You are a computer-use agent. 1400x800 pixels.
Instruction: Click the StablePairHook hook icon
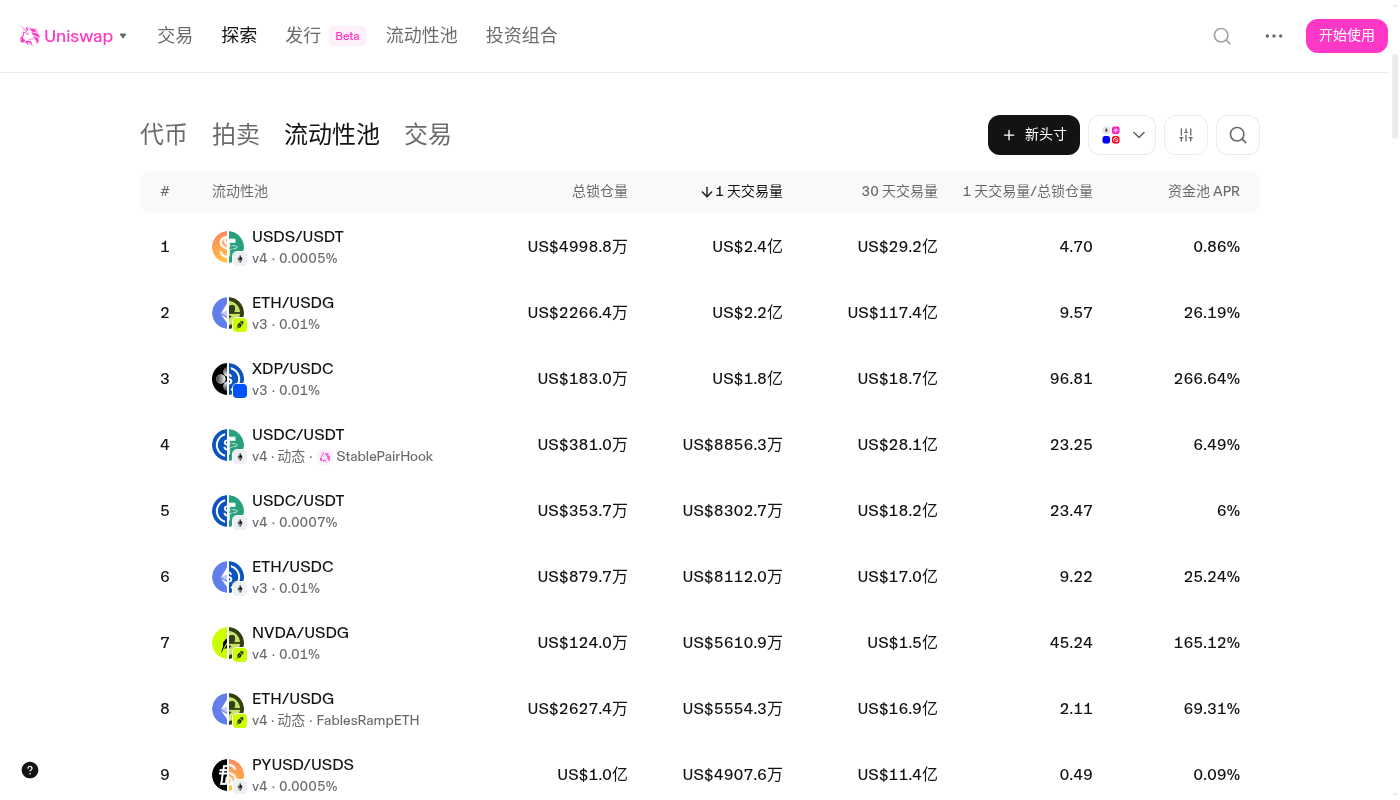pyautogui.click(x=325, y=457)
